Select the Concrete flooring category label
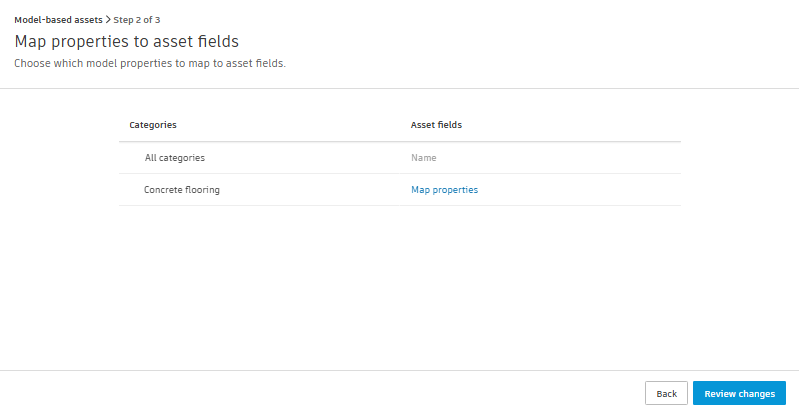The height and width of the screenshot is (416, 799). [x=182, y=190]
